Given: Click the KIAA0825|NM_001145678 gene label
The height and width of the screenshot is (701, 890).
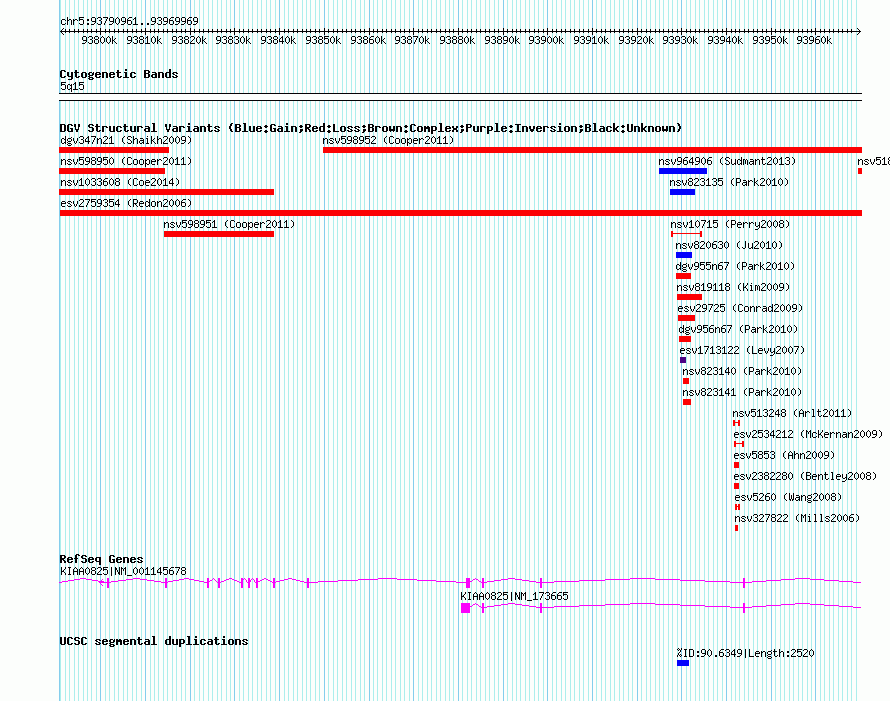Looking at the screenshot, I should [123, 571].
